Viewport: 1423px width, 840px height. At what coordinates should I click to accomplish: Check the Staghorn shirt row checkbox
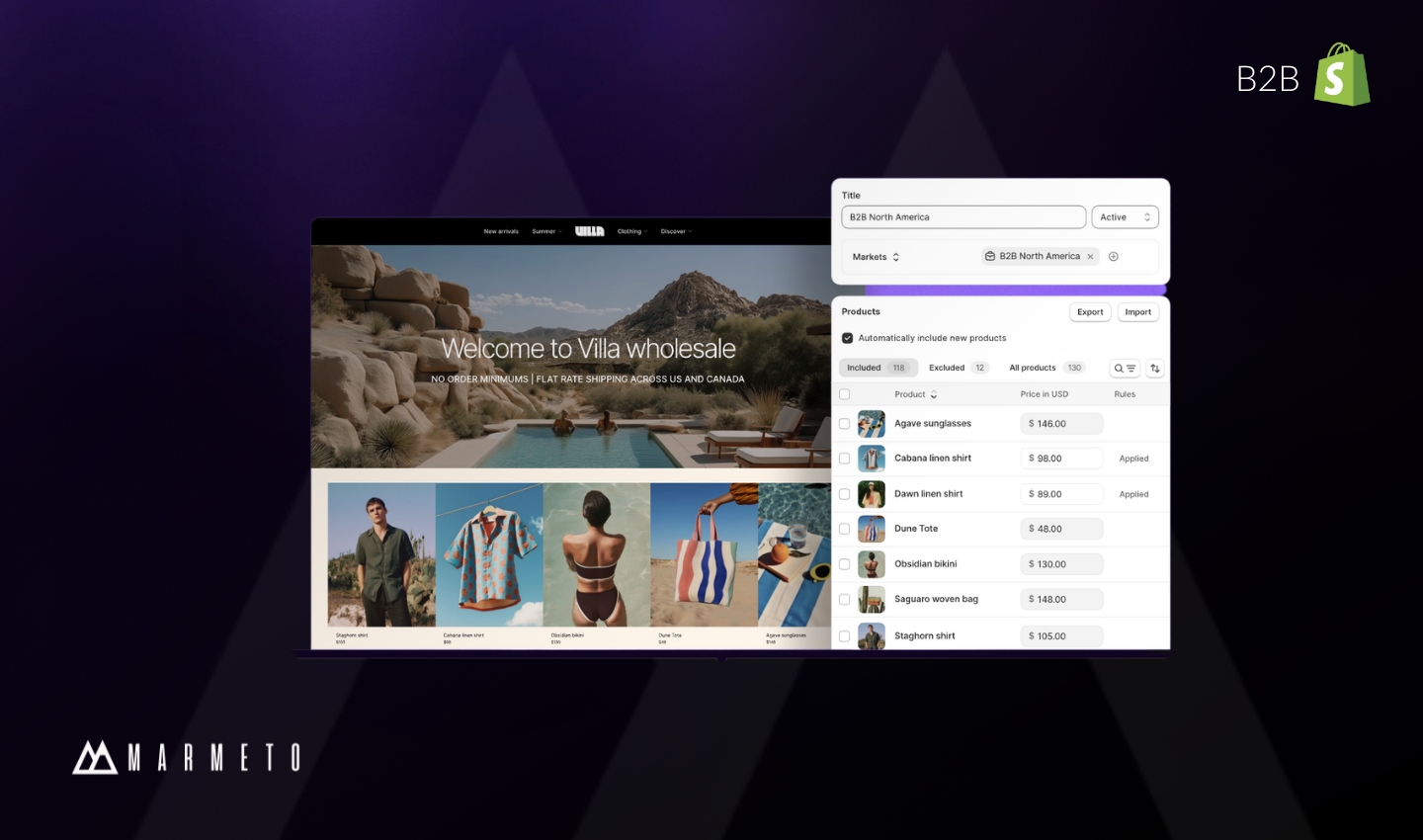845,636
